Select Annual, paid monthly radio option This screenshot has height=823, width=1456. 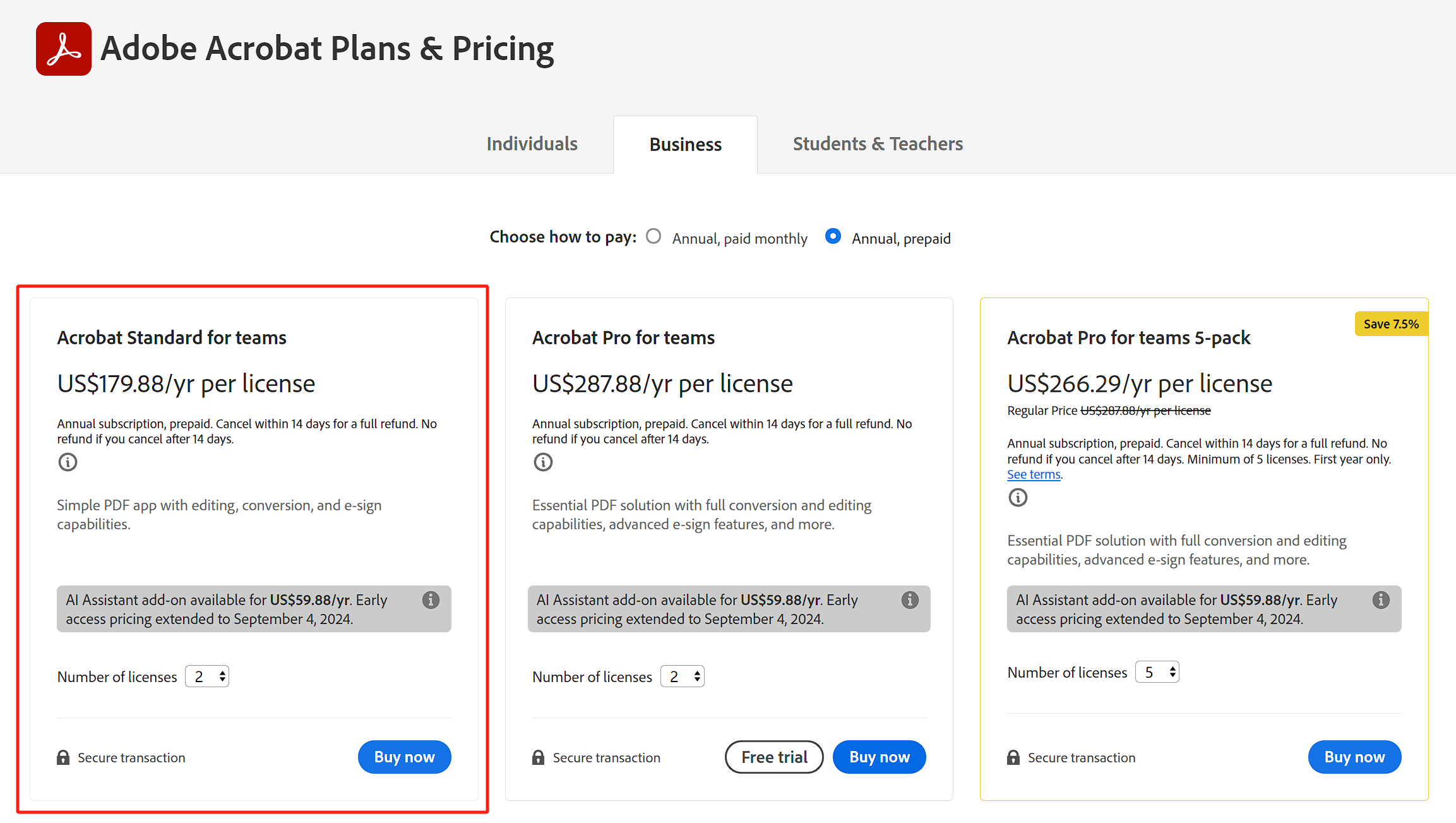tap(653, 236)
